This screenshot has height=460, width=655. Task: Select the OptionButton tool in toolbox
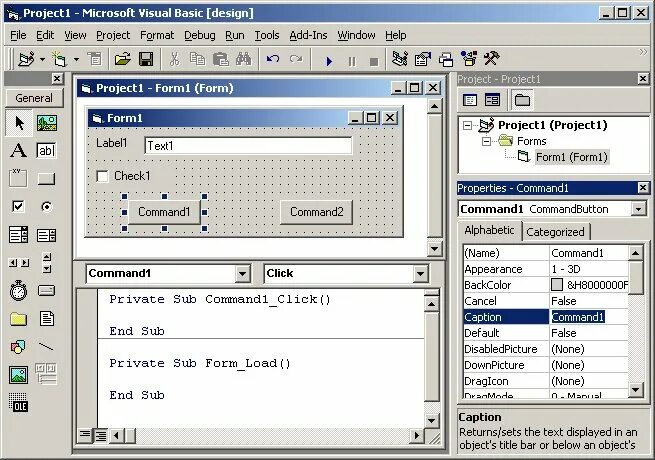[46, 206]
